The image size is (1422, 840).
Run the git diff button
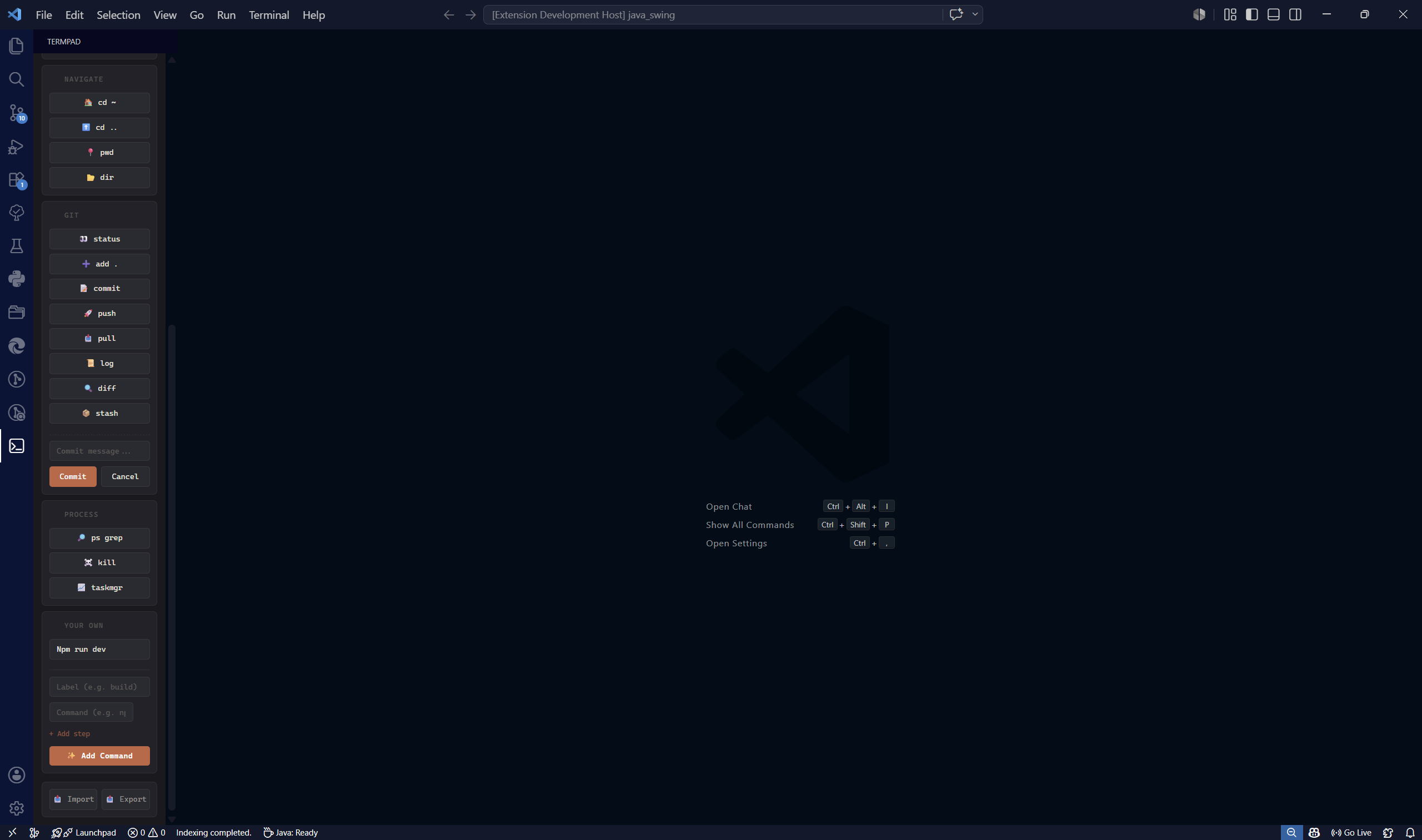(x=99, y=388)
